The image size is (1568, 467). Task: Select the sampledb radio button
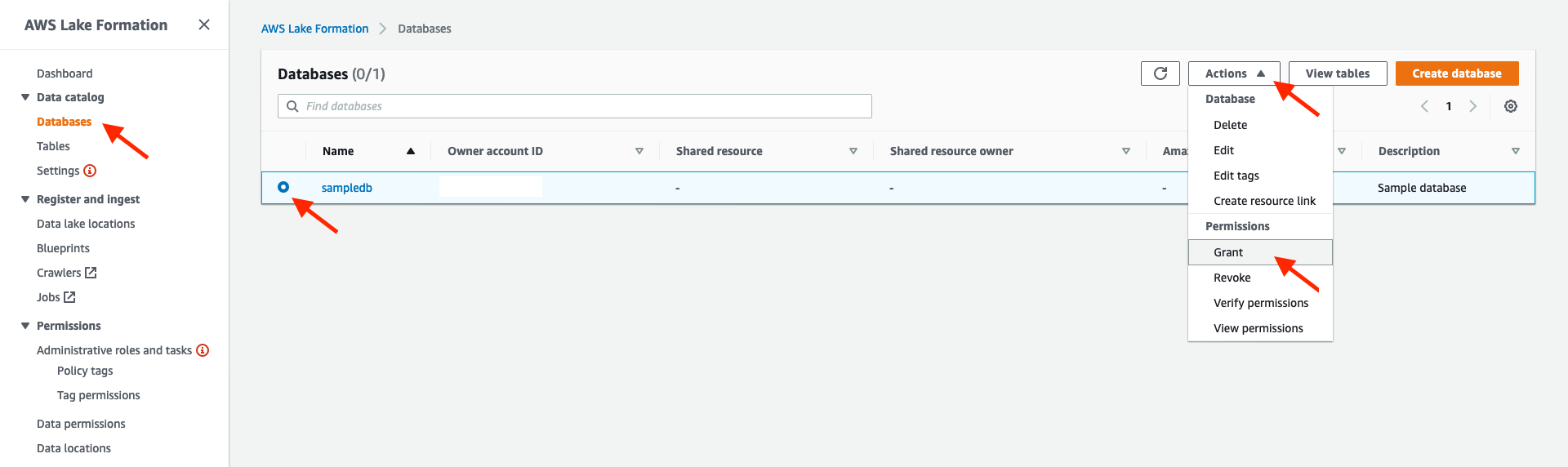pyautogui.click(x=283, y=187)
